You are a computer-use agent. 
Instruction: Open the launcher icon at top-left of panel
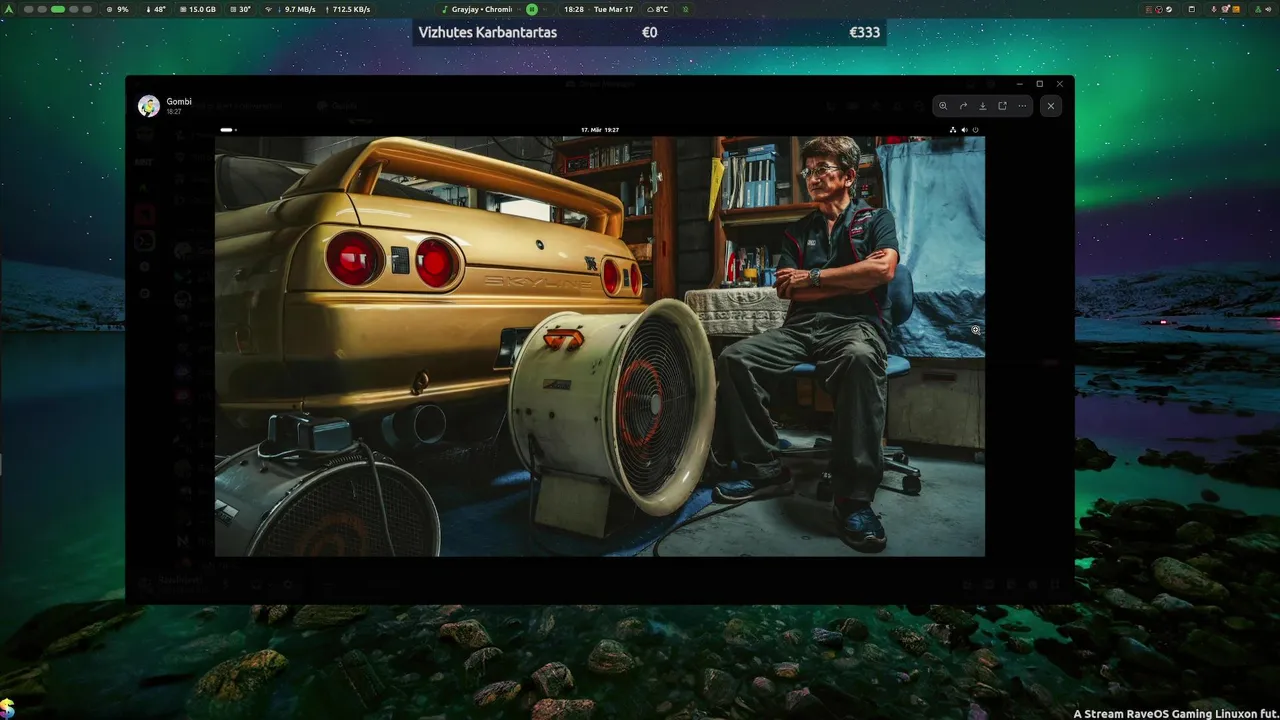point(11,9)
